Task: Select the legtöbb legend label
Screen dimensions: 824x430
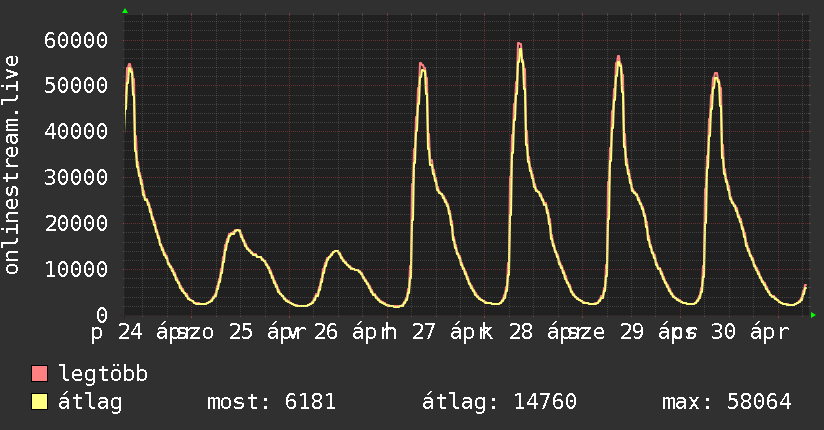Action: [x=103, y=374]
